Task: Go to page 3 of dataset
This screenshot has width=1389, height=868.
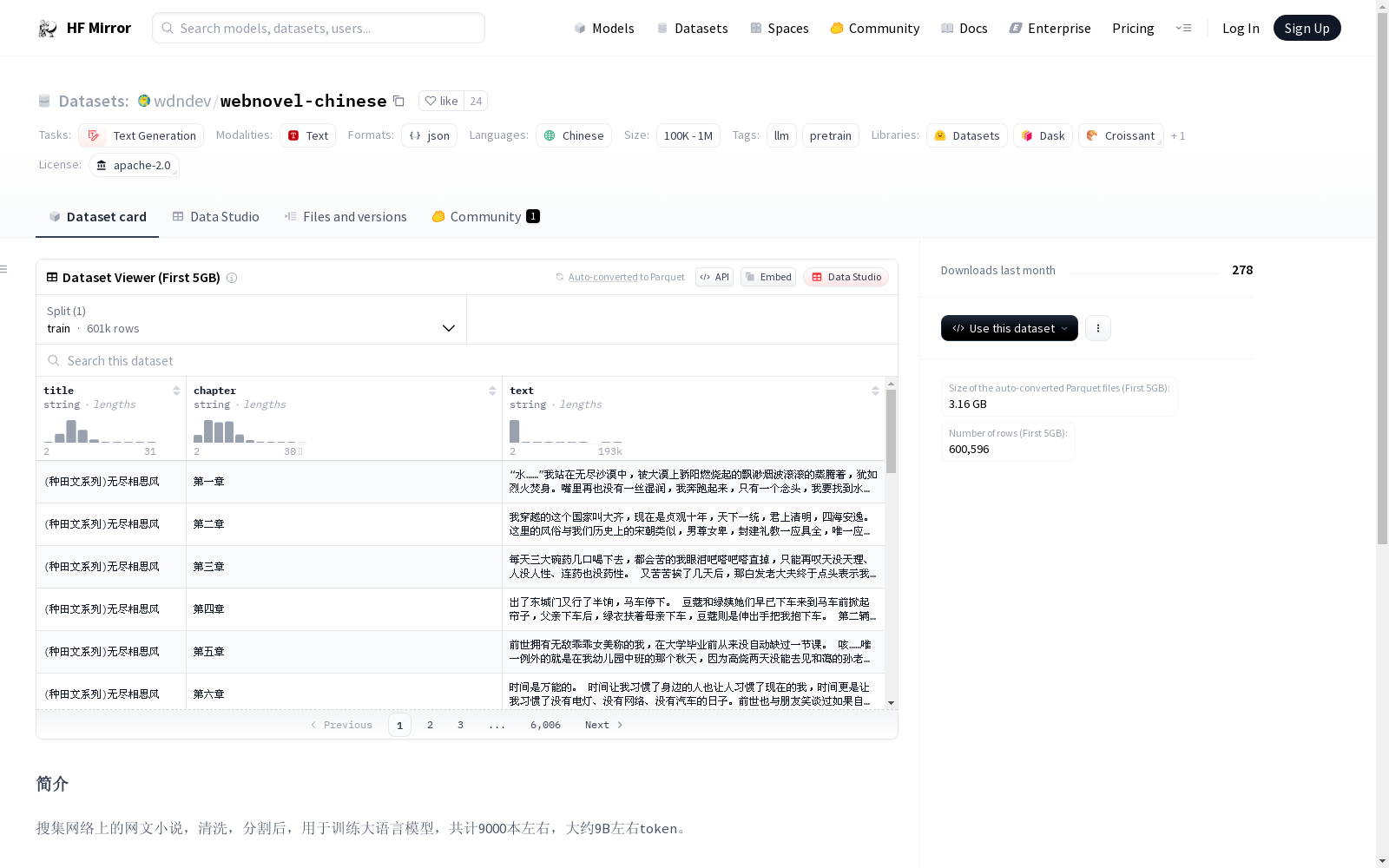Action: [x=460, y=725]
